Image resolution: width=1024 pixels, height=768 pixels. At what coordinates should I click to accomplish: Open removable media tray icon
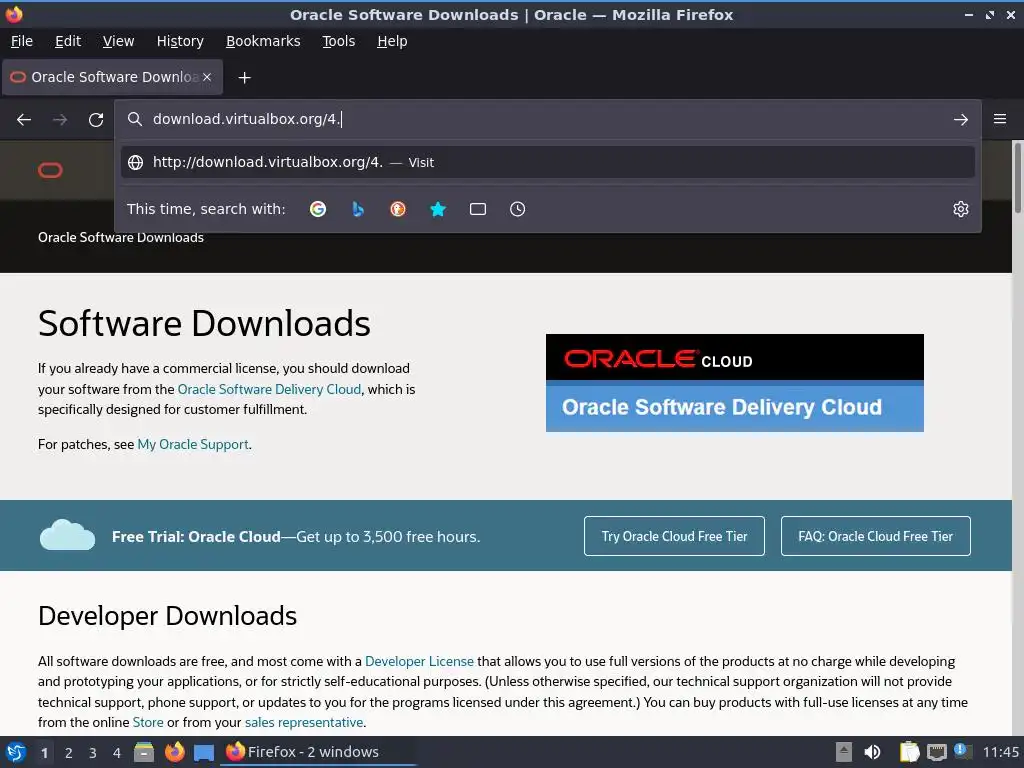(844, 752)
